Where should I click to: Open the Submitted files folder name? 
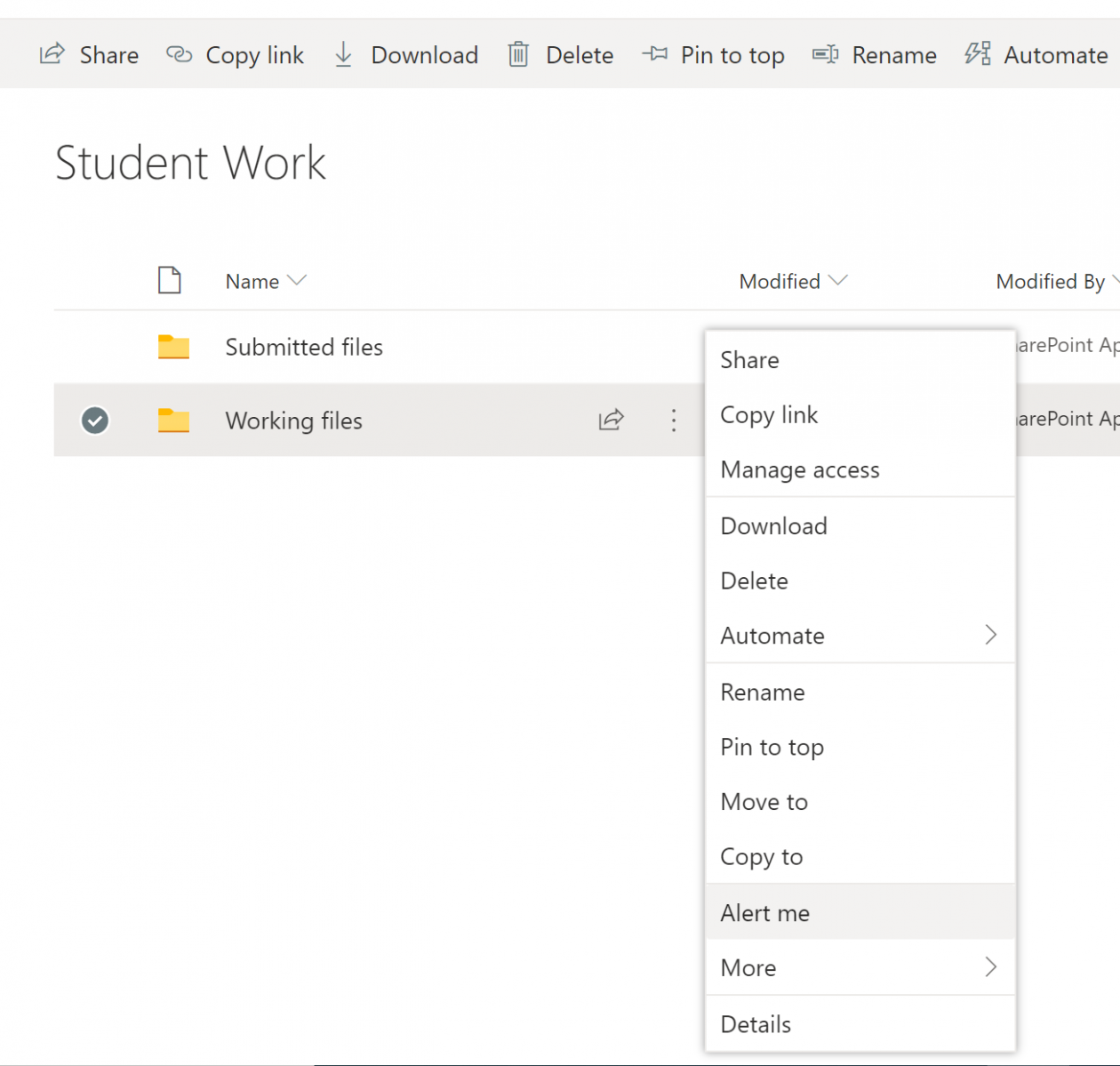[304, 347]
